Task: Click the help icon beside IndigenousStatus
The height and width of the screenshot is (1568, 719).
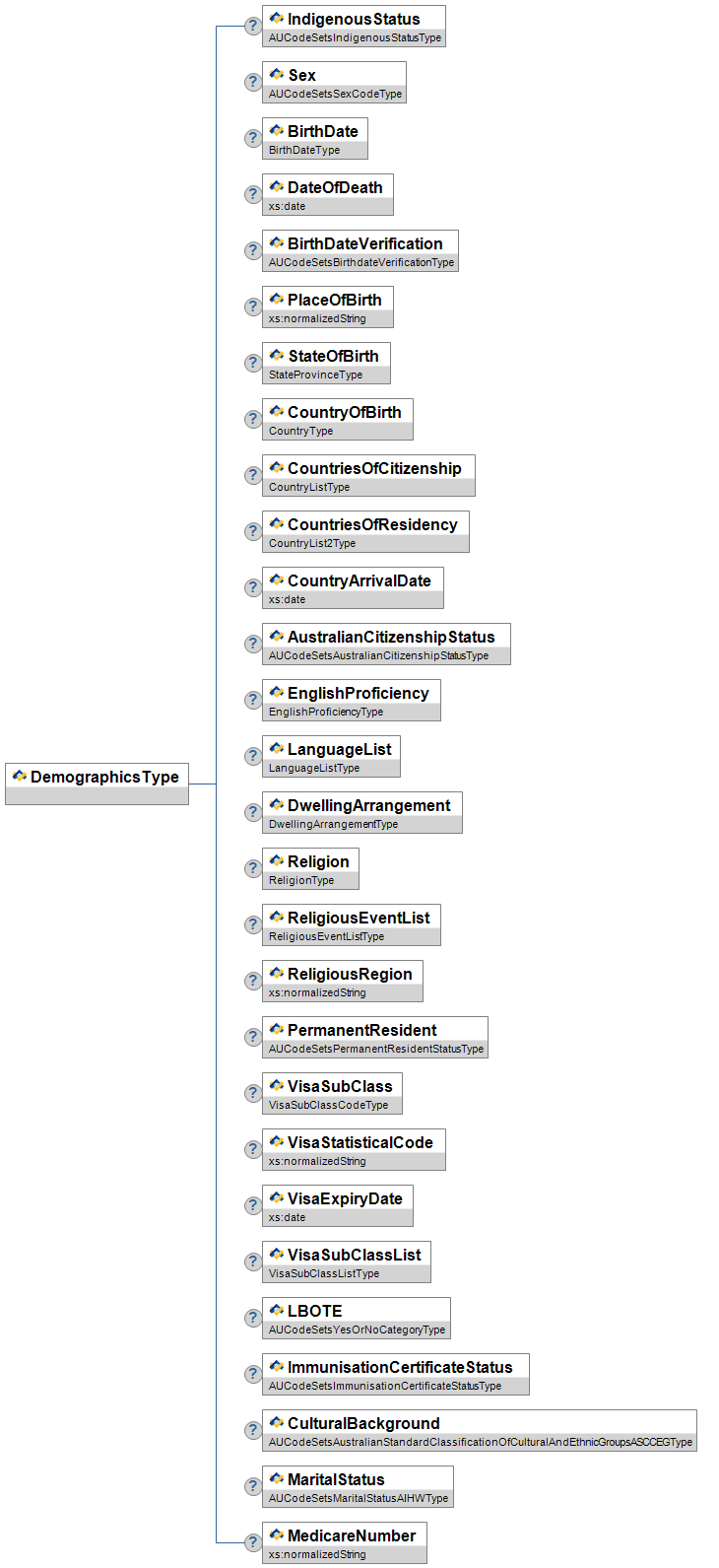Action: tap(253, 26)
